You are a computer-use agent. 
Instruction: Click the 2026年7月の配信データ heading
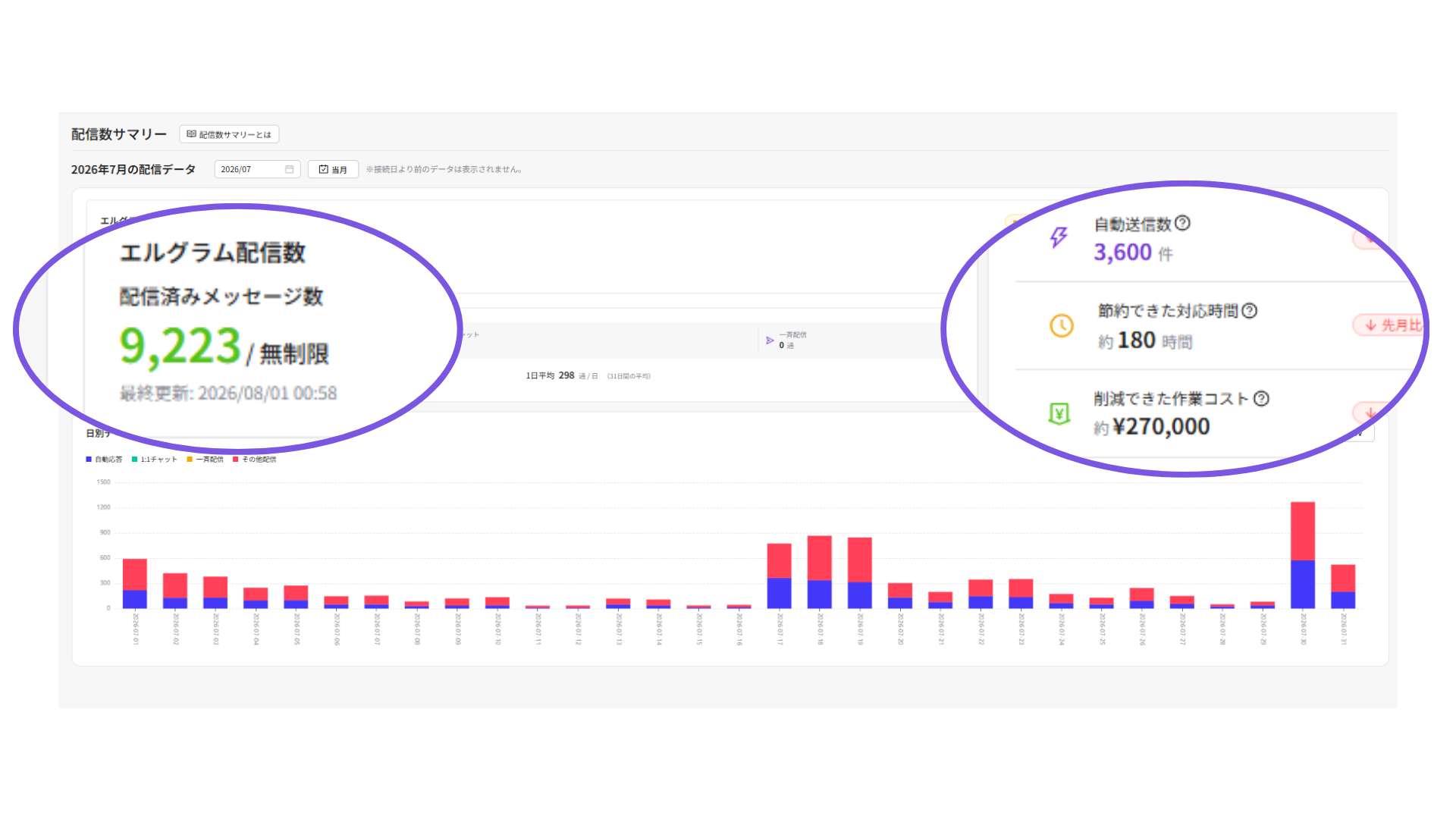133,169
